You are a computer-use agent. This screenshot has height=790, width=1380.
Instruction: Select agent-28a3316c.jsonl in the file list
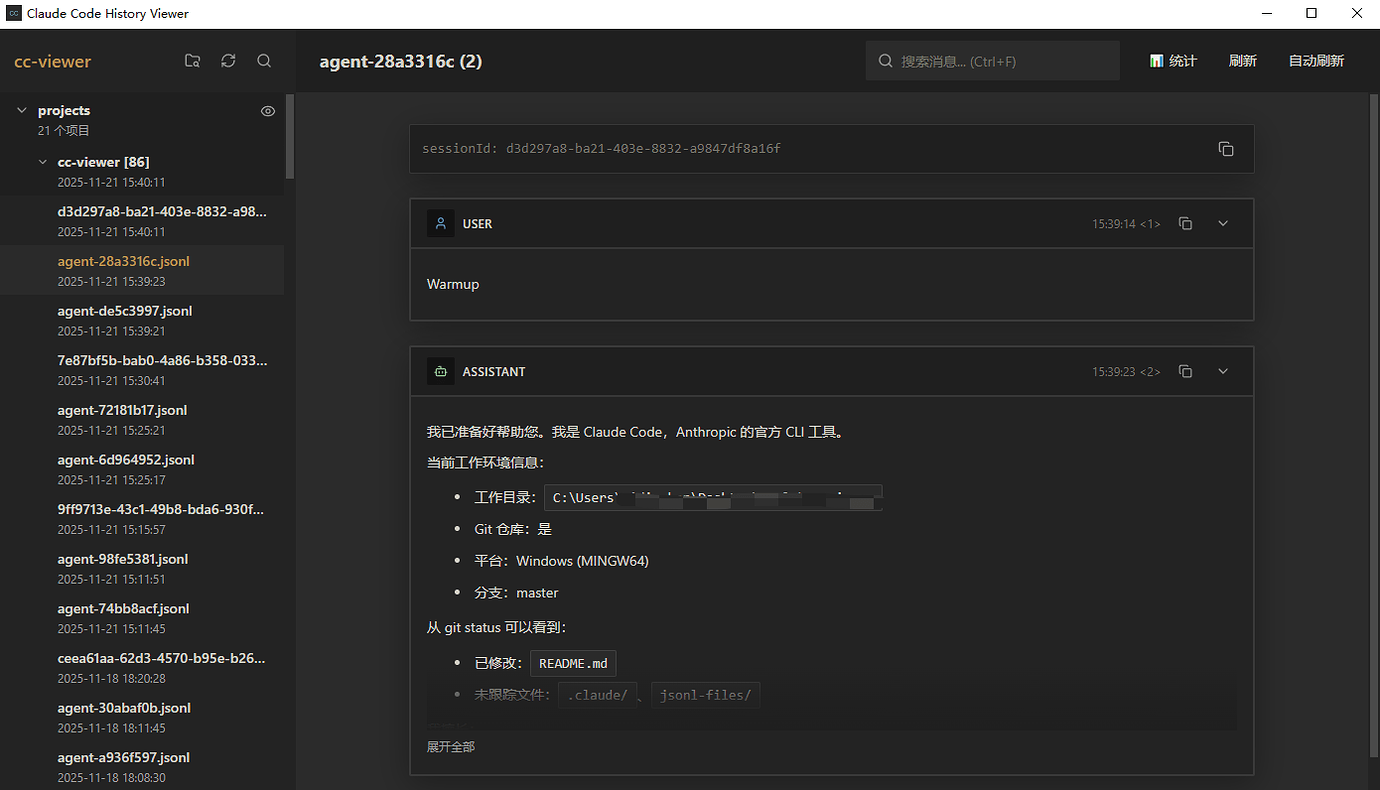click(142, 271)
